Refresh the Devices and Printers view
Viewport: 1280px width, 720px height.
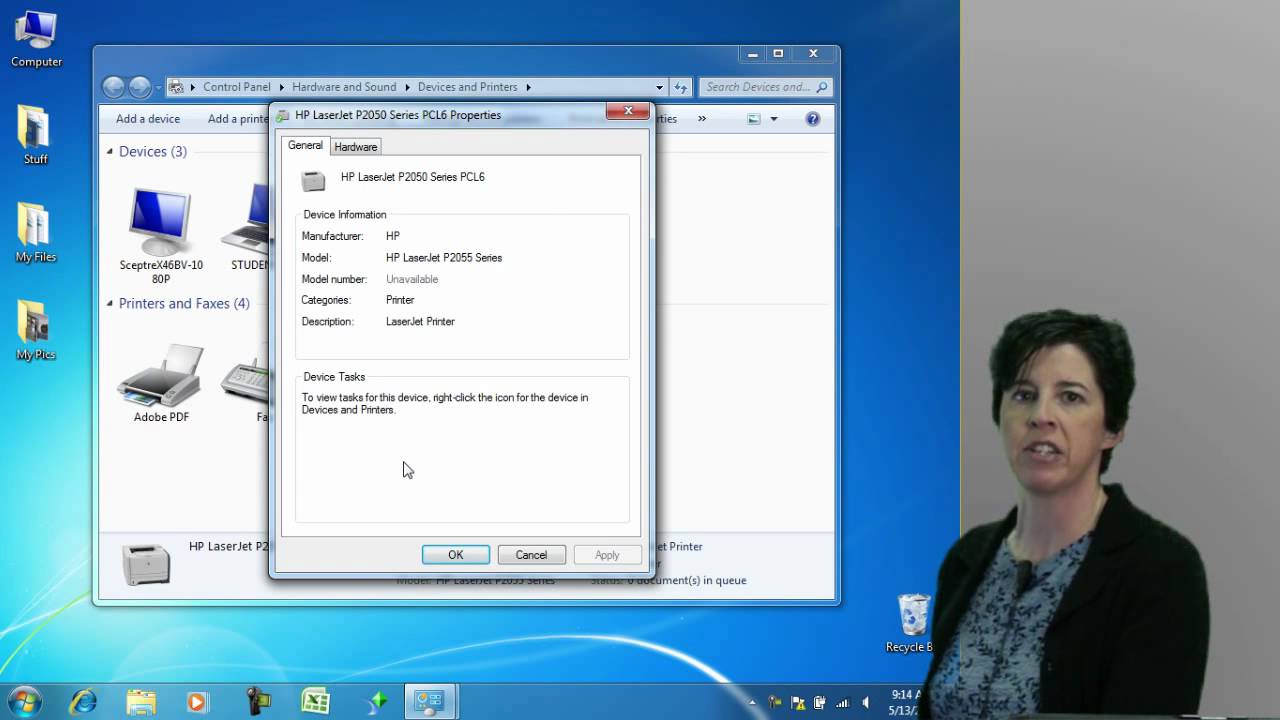pos(681,87)
